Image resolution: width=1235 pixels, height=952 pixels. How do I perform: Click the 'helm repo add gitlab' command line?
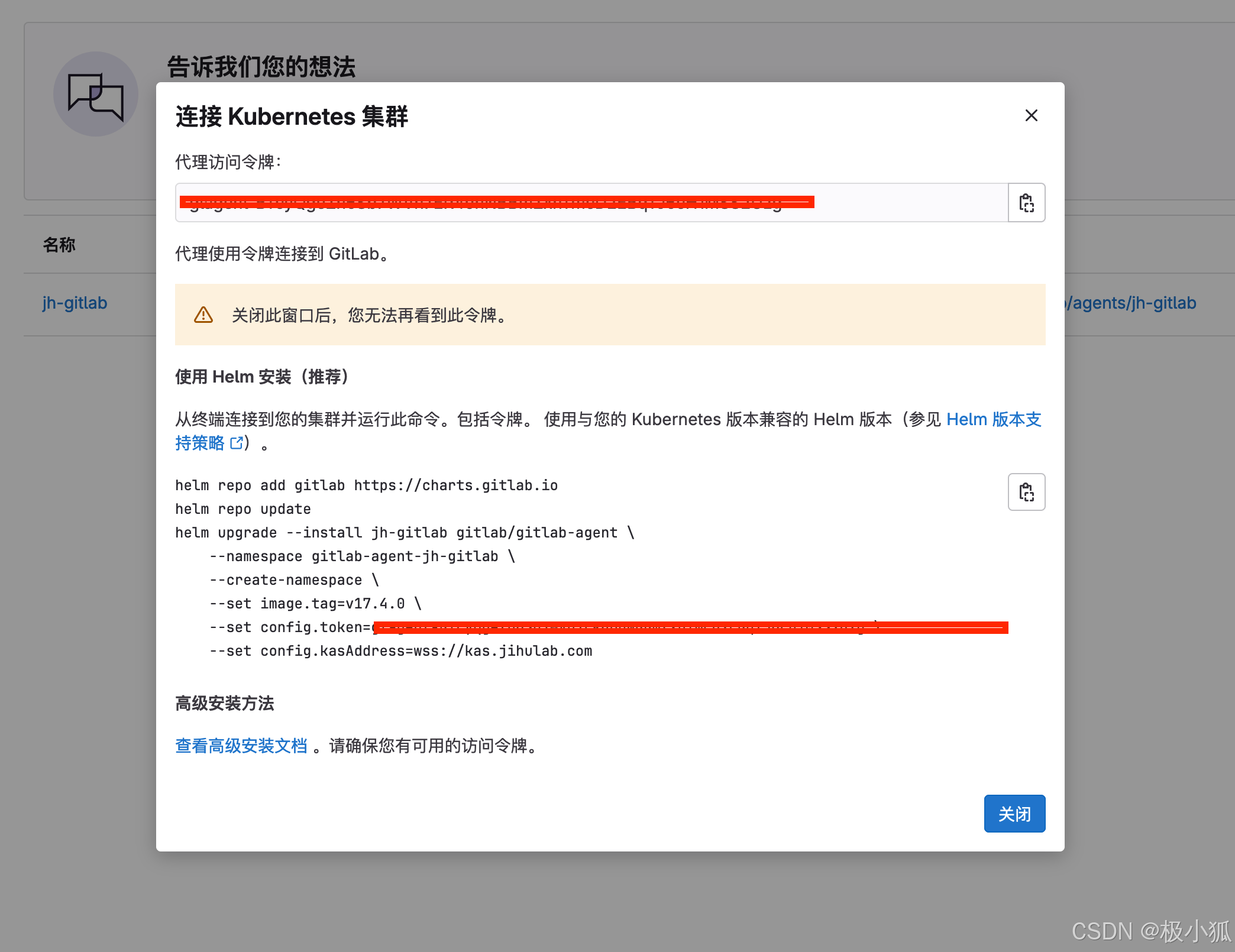tap(367, 485)
